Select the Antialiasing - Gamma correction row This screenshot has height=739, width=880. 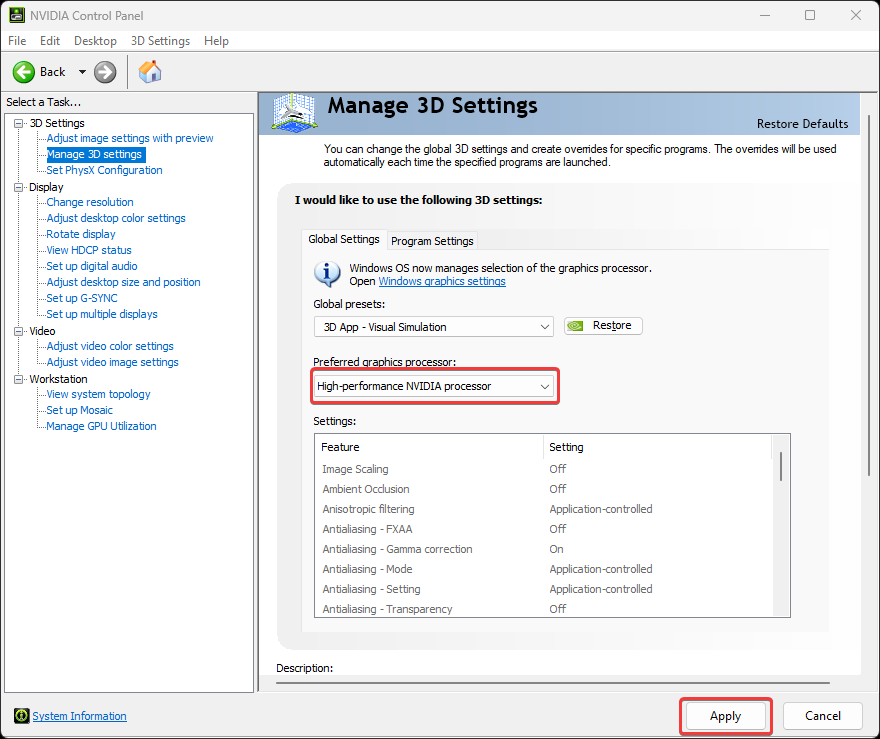pos(543,549)
